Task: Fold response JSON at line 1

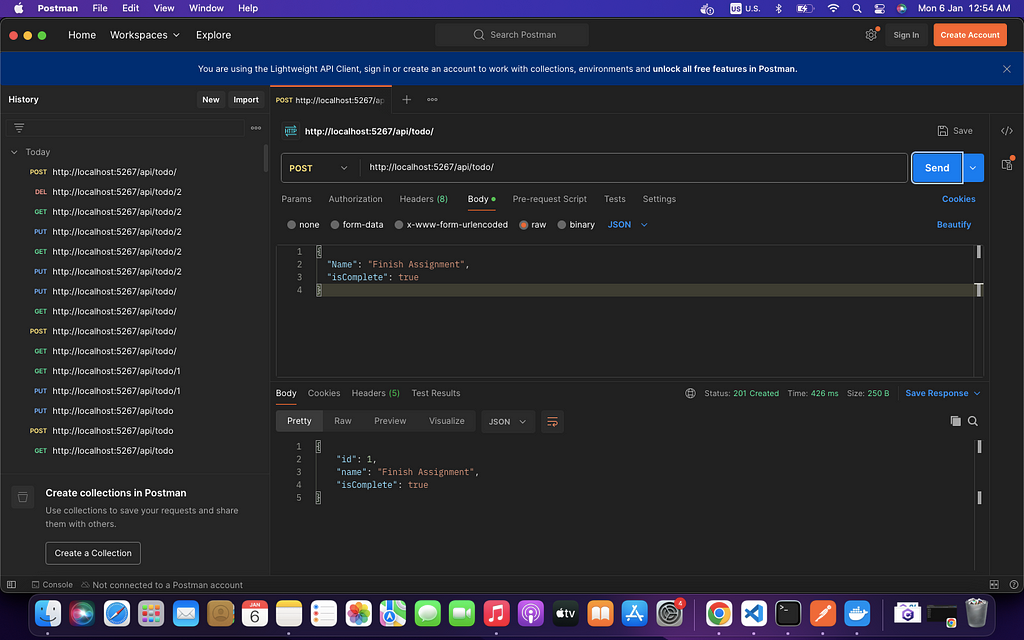Action: [x=318, y=447]
